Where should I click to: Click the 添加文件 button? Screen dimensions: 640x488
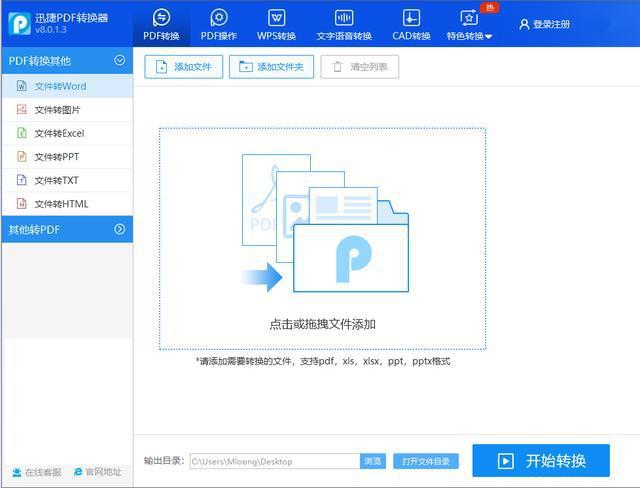(184, 67)
